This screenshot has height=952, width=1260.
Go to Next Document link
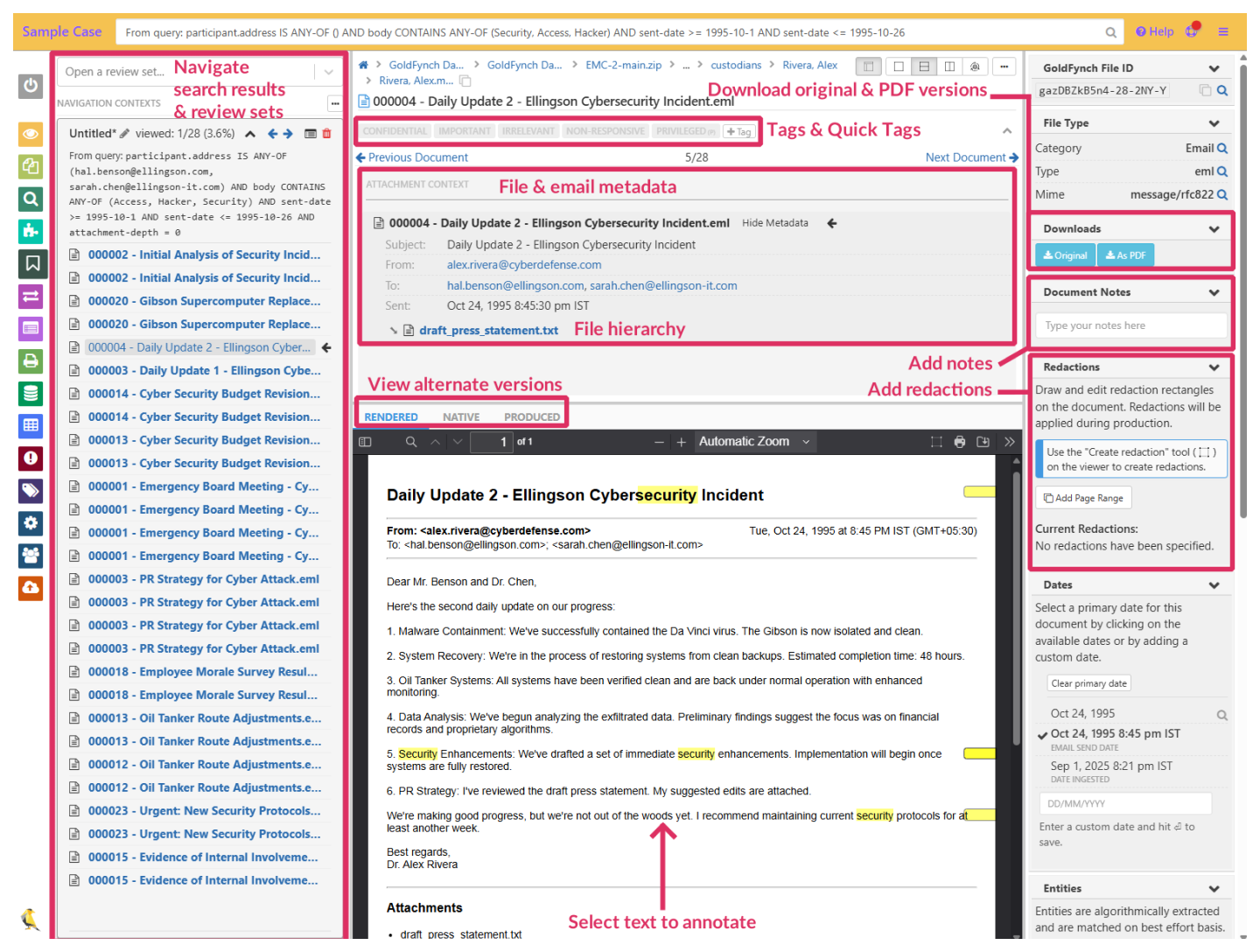pyautogui.click(x=970, y=157)
